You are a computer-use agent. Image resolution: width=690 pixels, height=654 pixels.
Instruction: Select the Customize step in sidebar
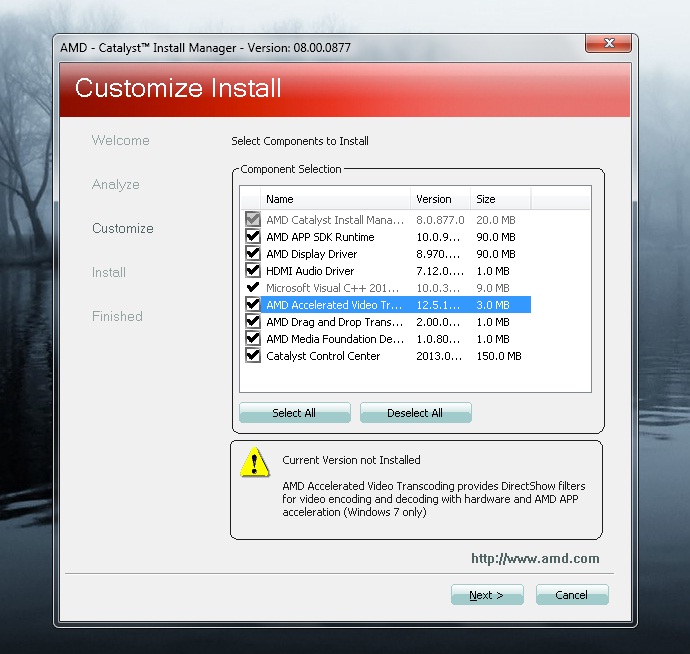click(x=123, y=228)
